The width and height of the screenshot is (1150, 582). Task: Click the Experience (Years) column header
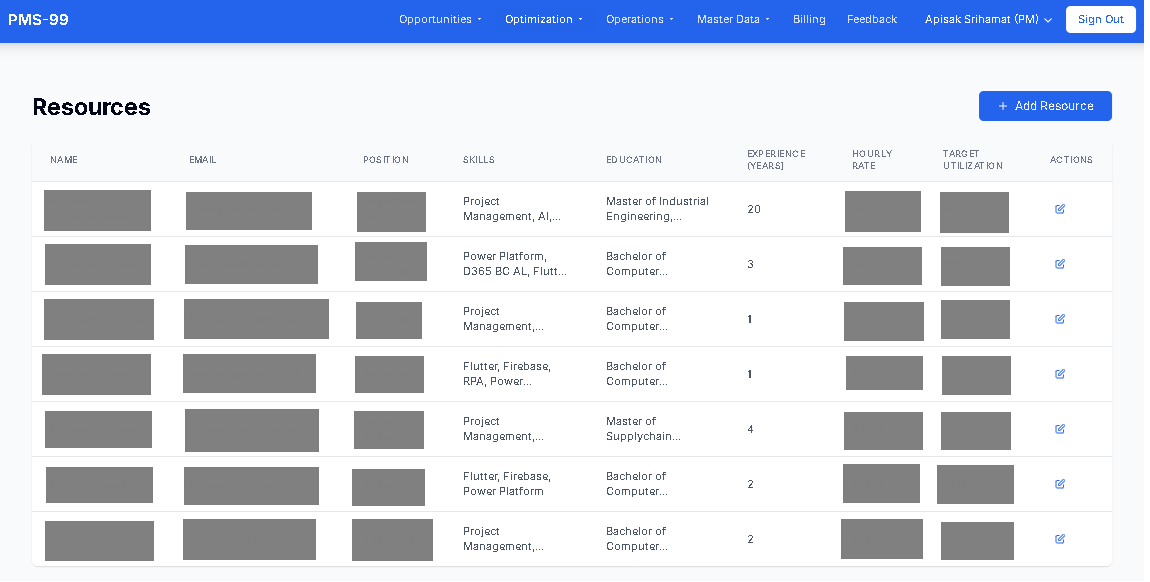[776, 160]
